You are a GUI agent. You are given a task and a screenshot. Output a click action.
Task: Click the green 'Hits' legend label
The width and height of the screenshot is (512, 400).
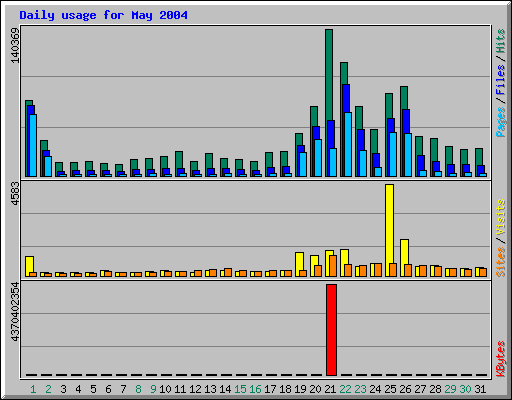[x=500, y=41]
